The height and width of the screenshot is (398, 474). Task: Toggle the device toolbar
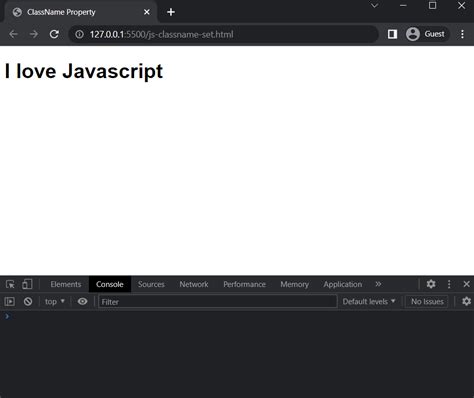coord(27,284)
